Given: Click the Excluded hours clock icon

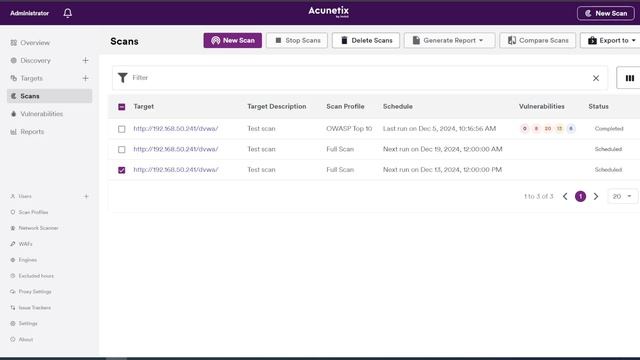Looking at the screenshot, I should click(x=13, y=276).
